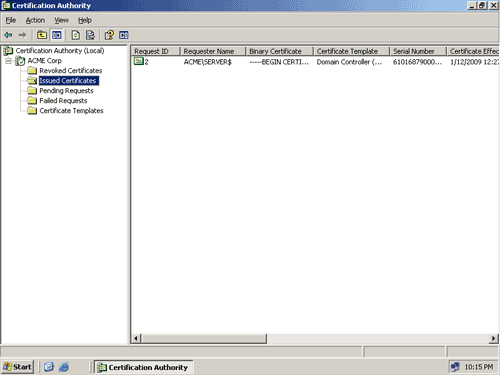Click the Start button on taskbar

(17, 367)
